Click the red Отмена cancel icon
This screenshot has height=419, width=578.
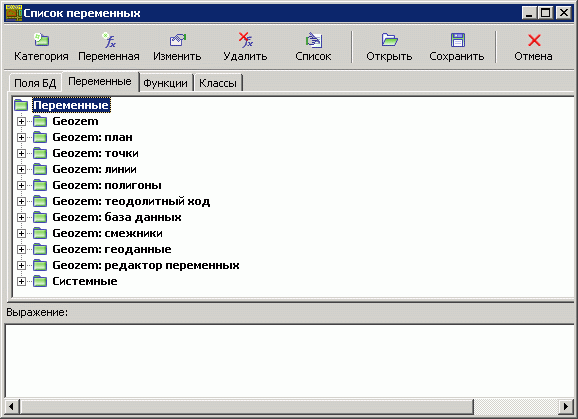click(534, 40)
